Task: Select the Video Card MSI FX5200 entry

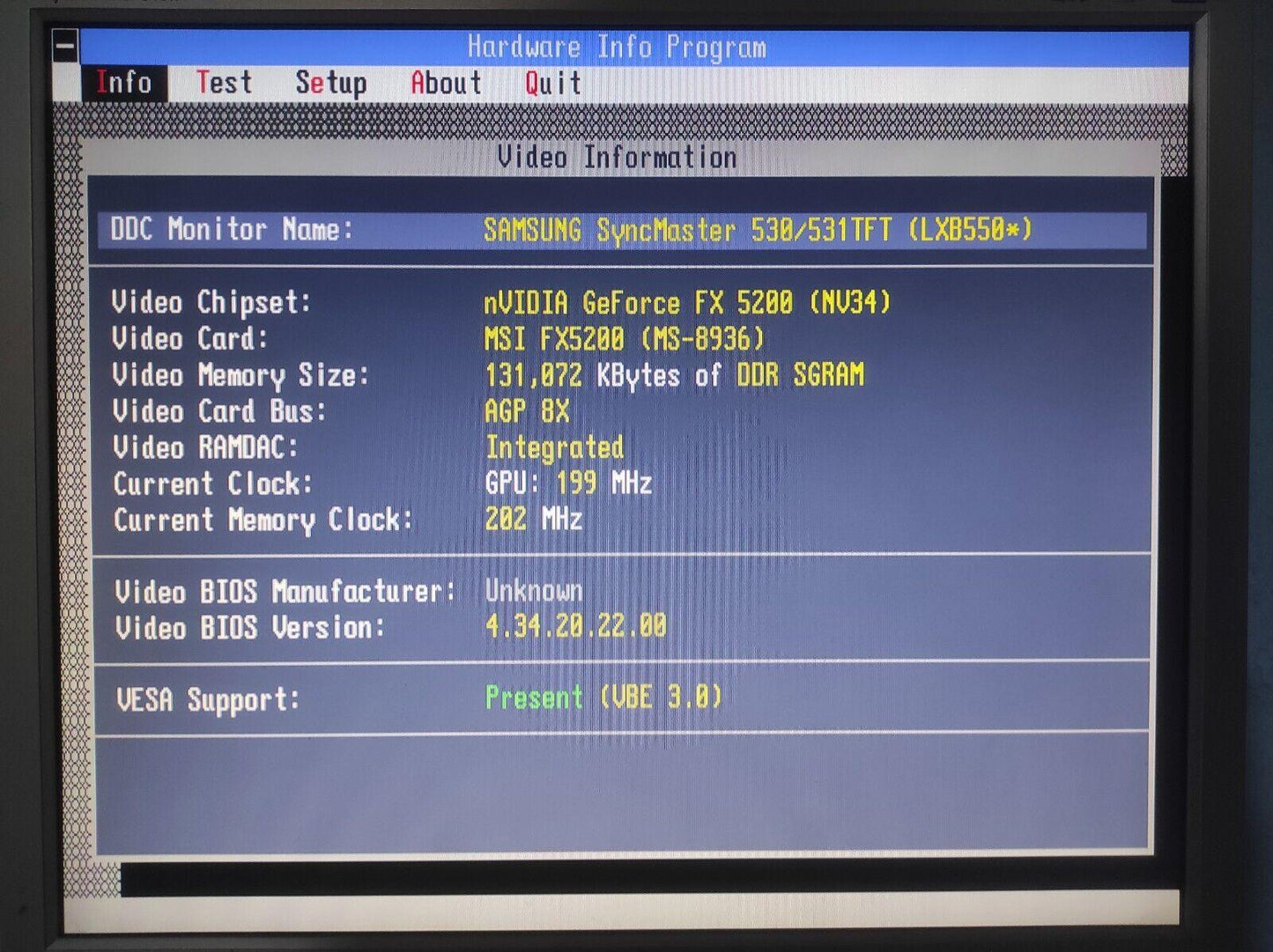Action: (624, 339)
